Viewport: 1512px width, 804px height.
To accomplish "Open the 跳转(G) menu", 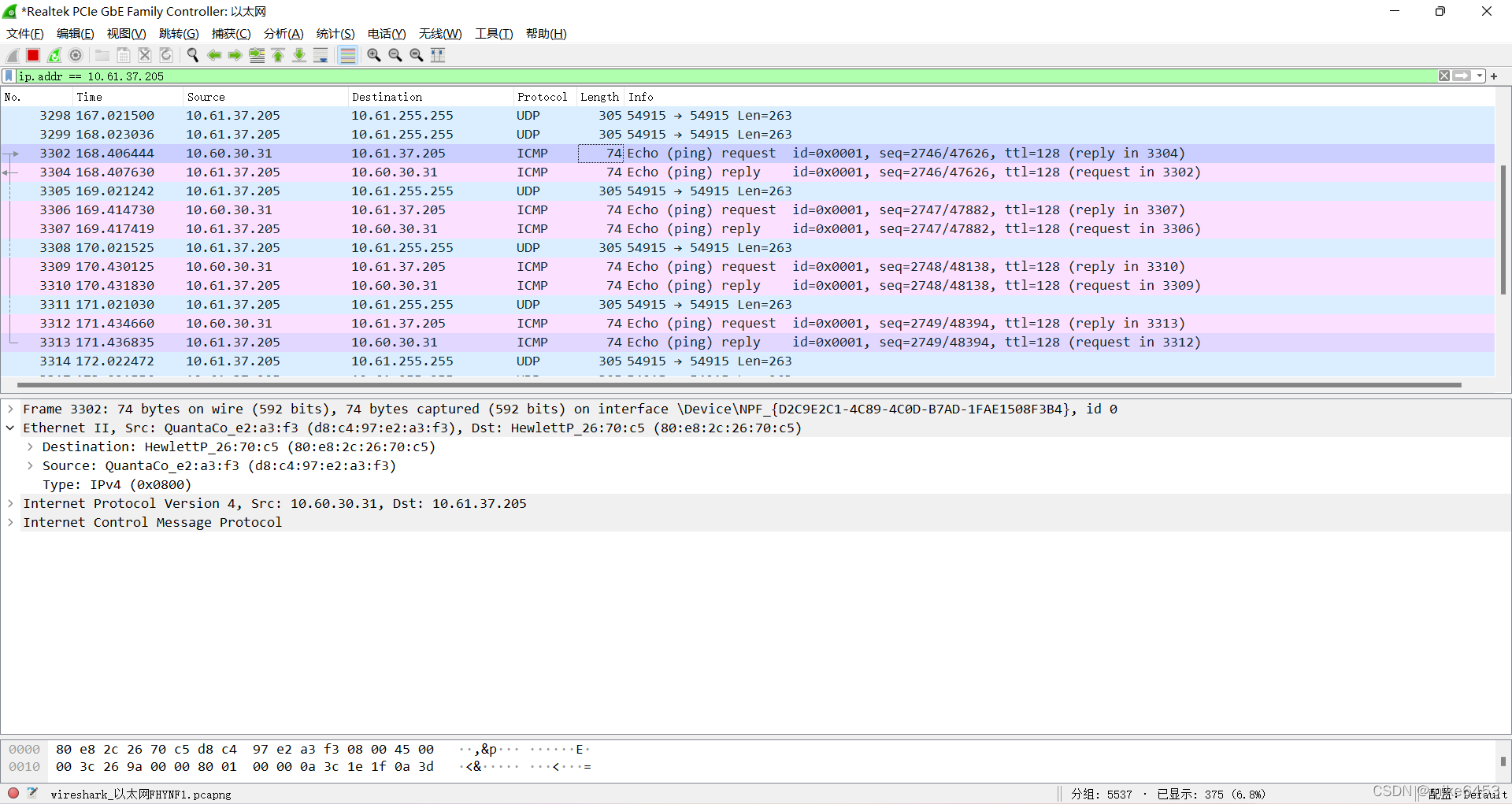I will pos(179,34).
